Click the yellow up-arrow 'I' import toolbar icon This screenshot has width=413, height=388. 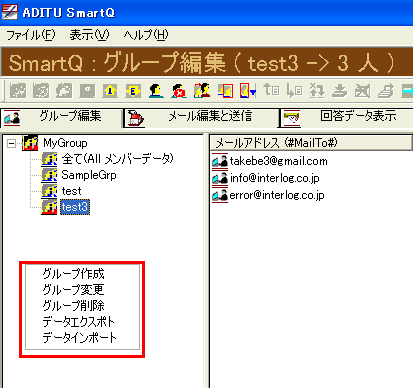[x=110, y=91]
